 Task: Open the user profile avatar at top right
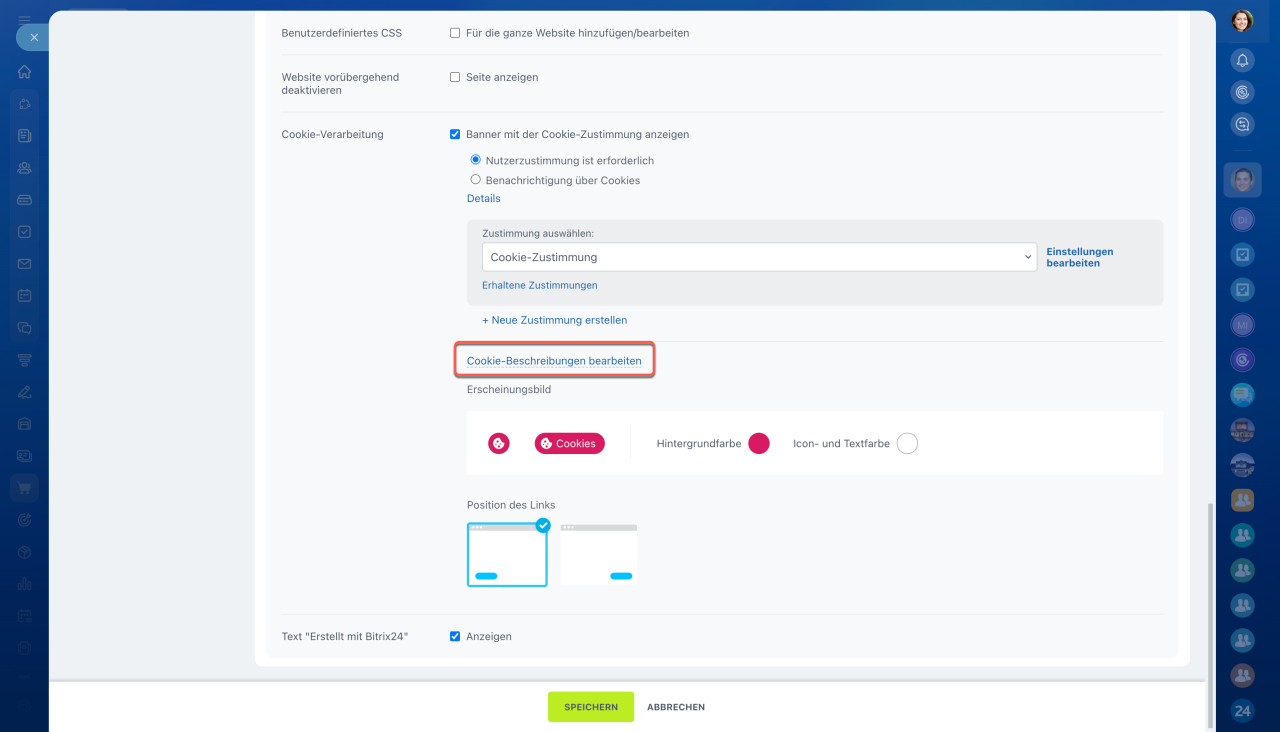coord(1242,20)
